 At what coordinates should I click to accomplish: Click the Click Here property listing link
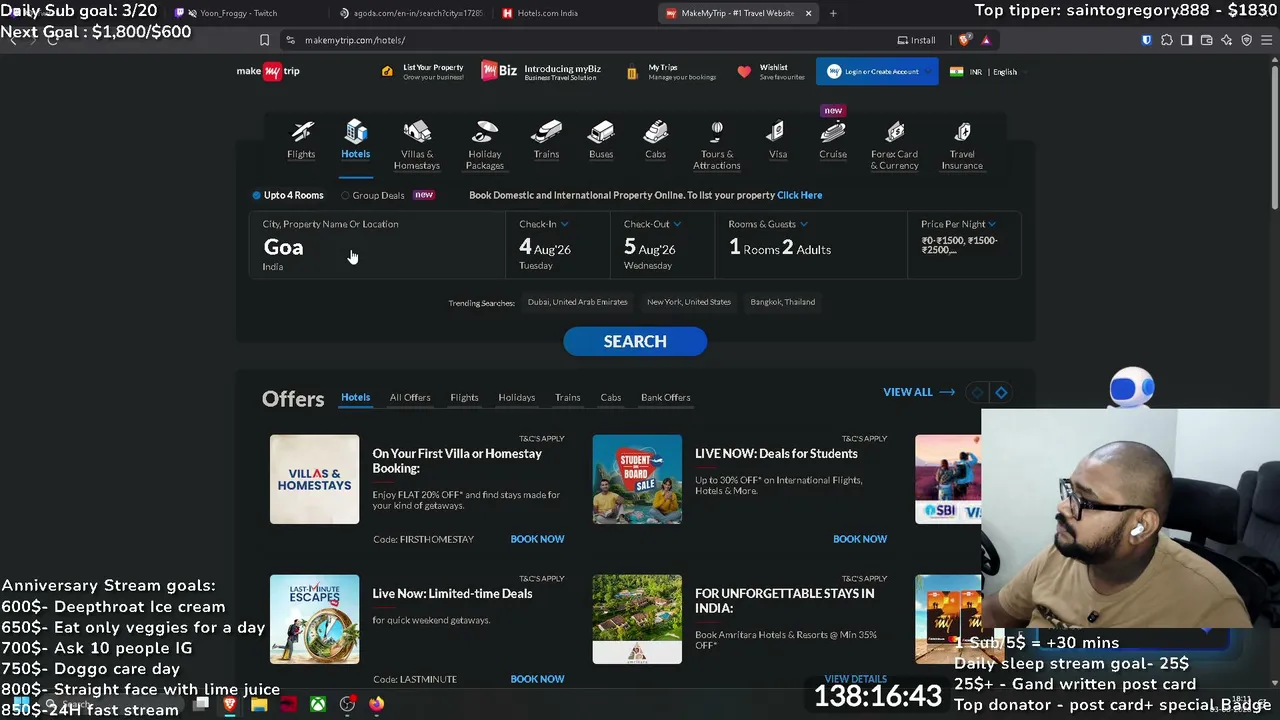(799, 195)
